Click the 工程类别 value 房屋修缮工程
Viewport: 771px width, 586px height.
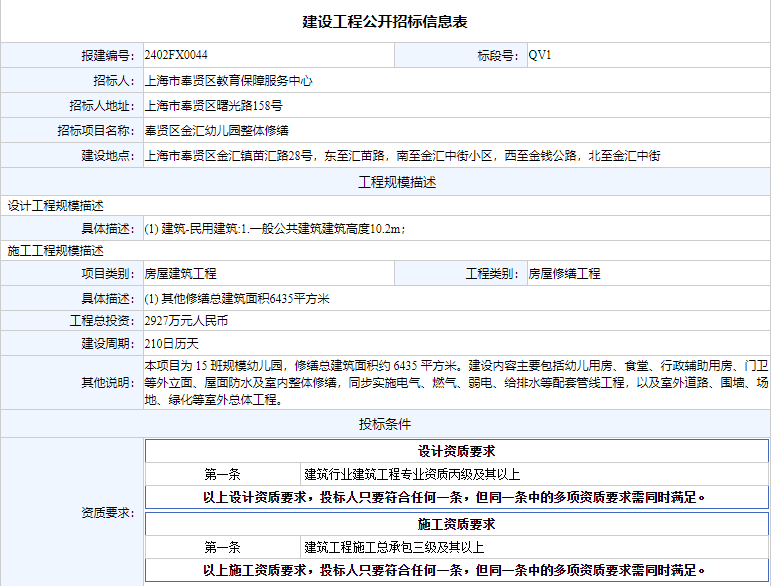(x=564, y=274)
